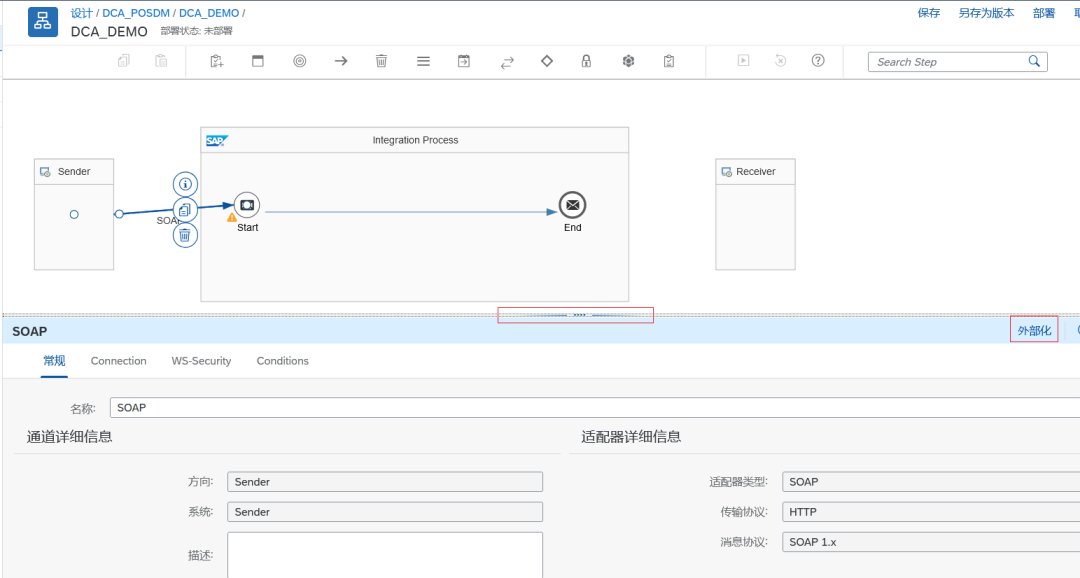Image resolution: width=1080 pixels, height=578 pixels.
Task: Click the 系统 field showing Sender
Action: pos(385,512)
